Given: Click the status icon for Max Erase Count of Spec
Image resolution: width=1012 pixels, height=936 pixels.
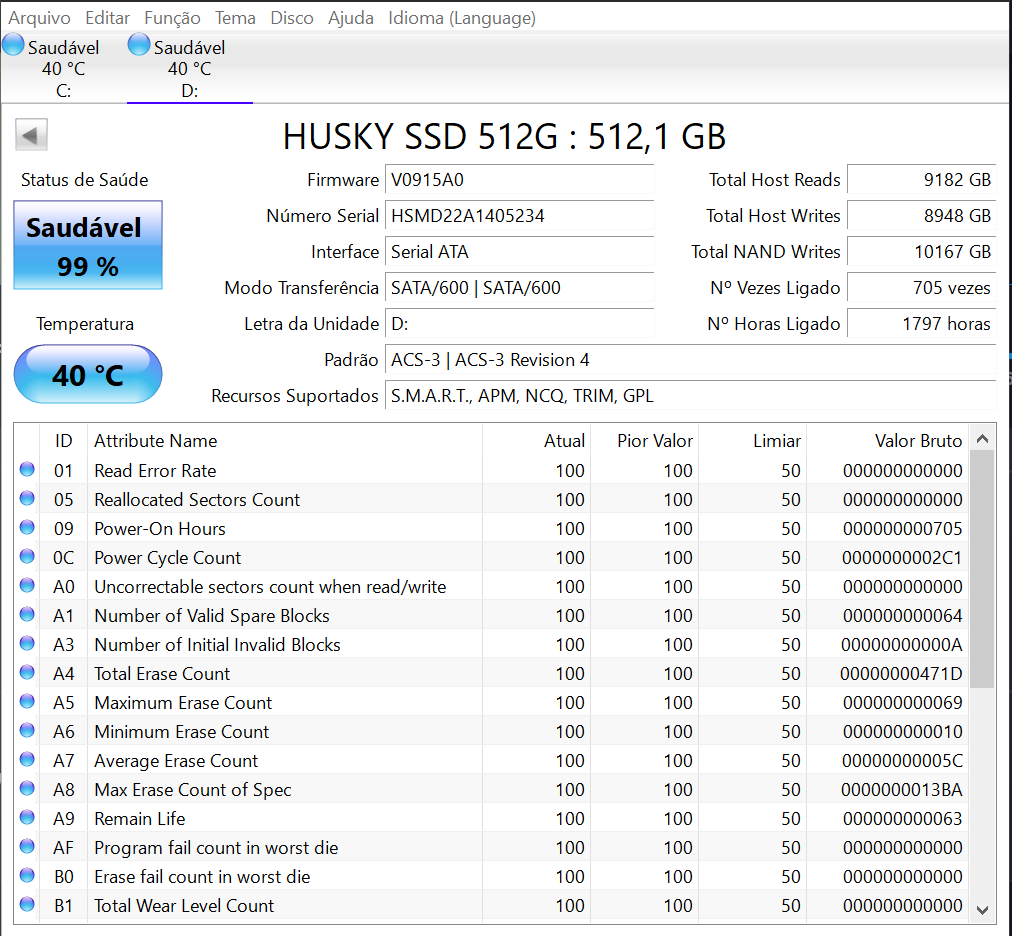Looking at the screenshot, I should [x=27, y=788].
